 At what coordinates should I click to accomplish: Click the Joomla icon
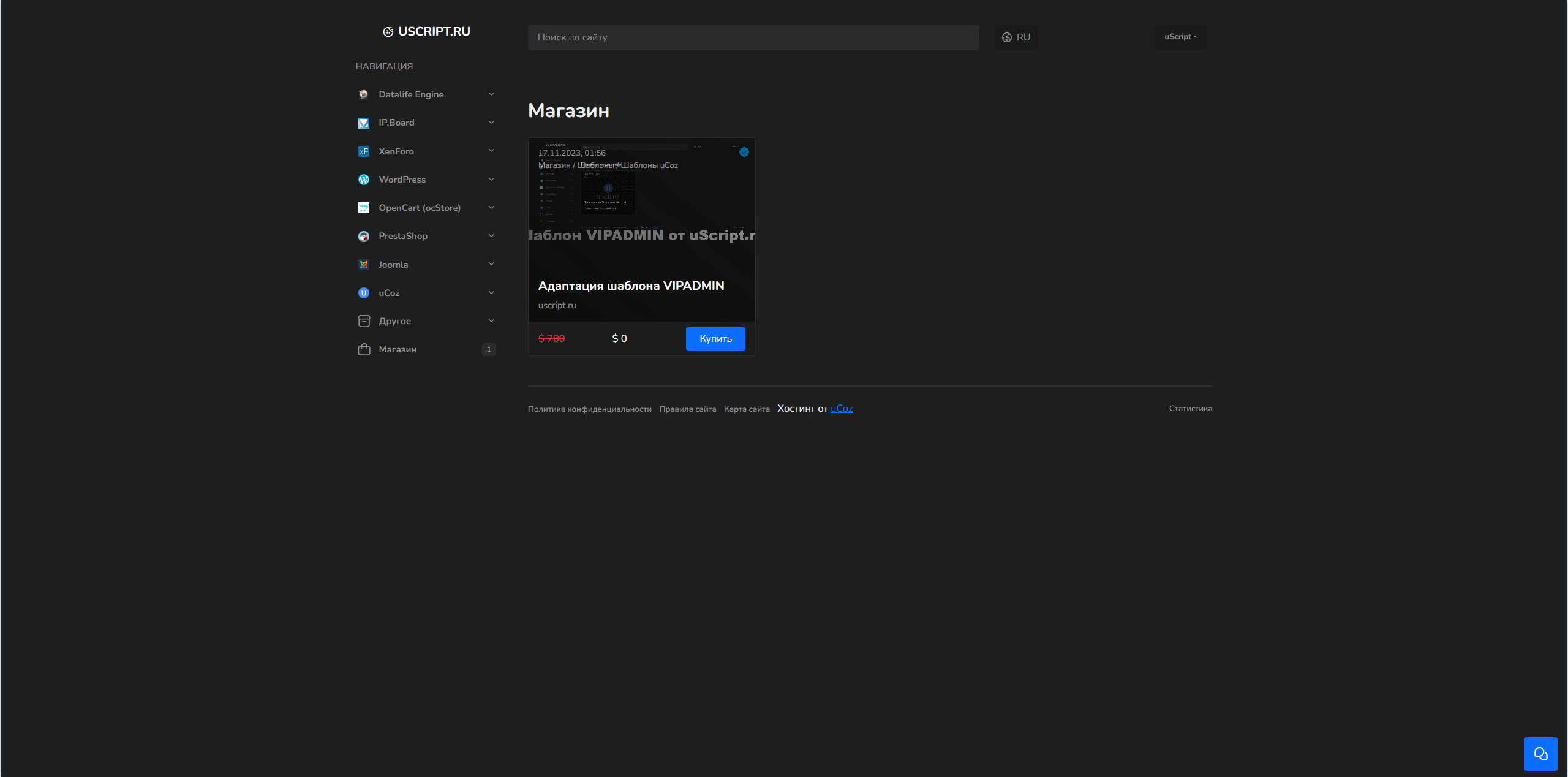click(364, 265)
